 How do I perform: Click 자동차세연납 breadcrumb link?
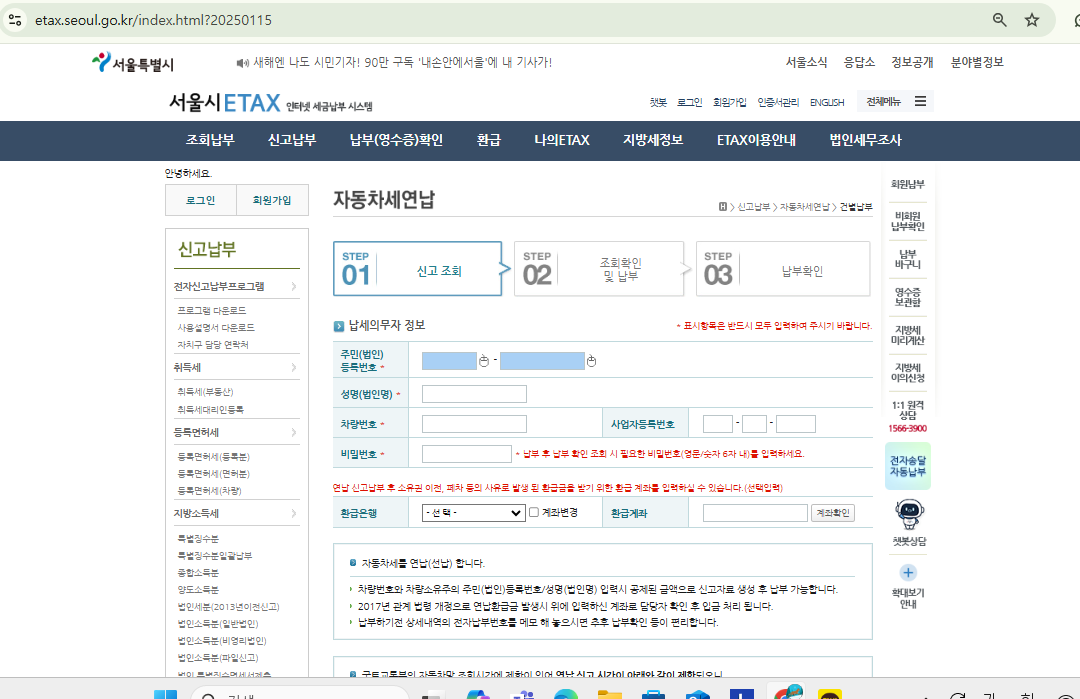pos(804,207)
